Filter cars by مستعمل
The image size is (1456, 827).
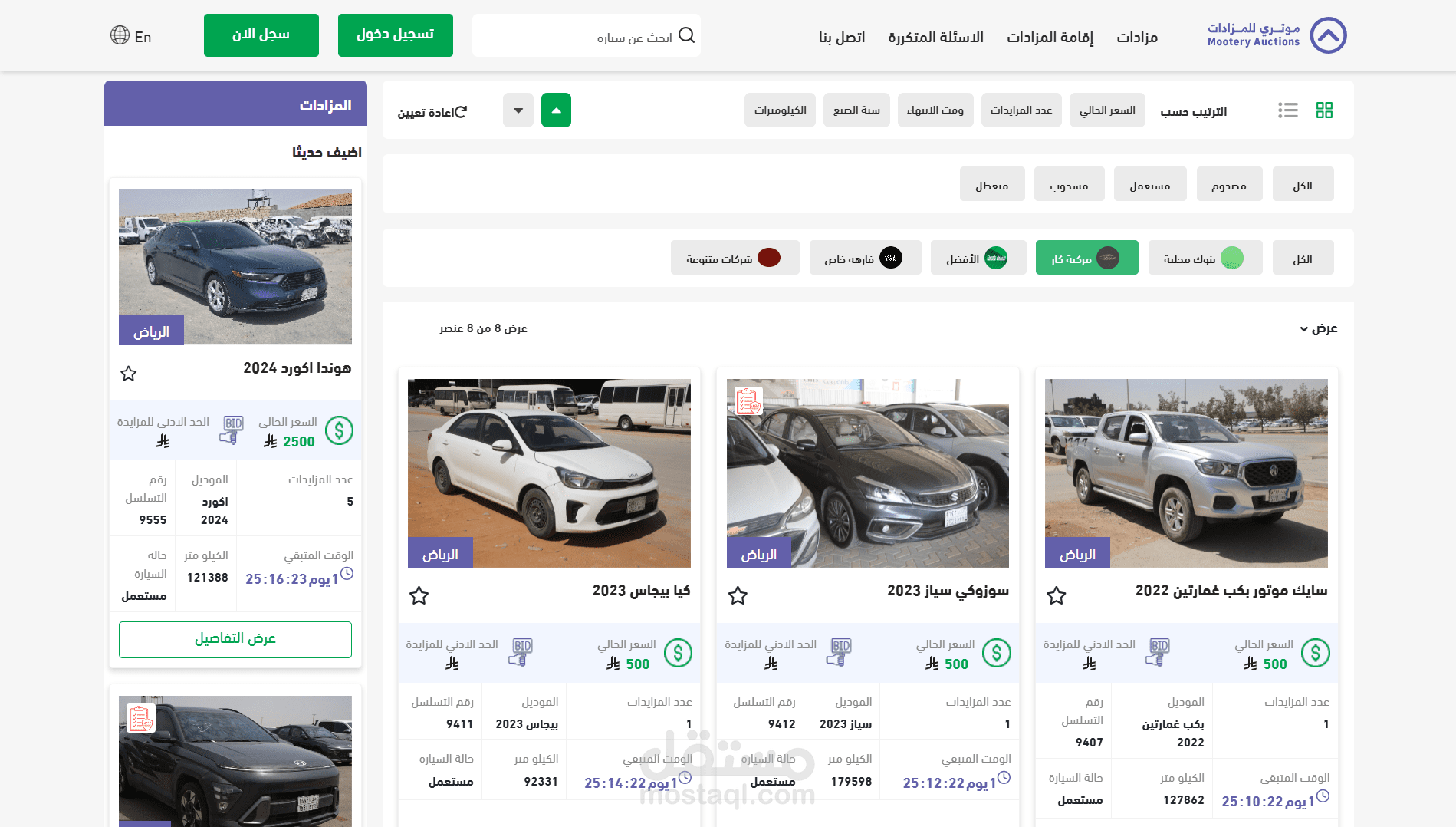1150,184
